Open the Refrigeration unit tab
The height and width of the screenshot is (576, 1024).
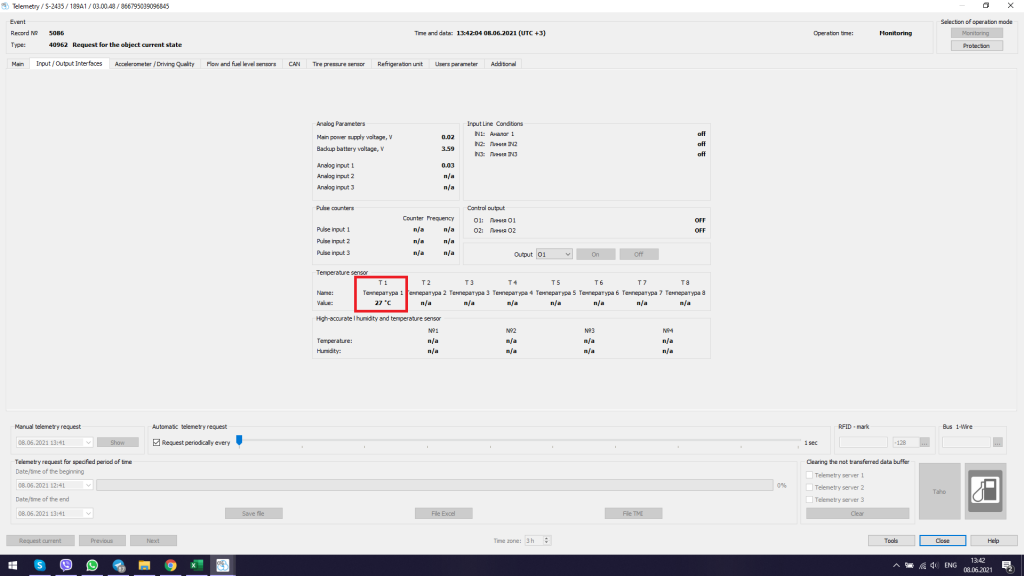point(400,64)
